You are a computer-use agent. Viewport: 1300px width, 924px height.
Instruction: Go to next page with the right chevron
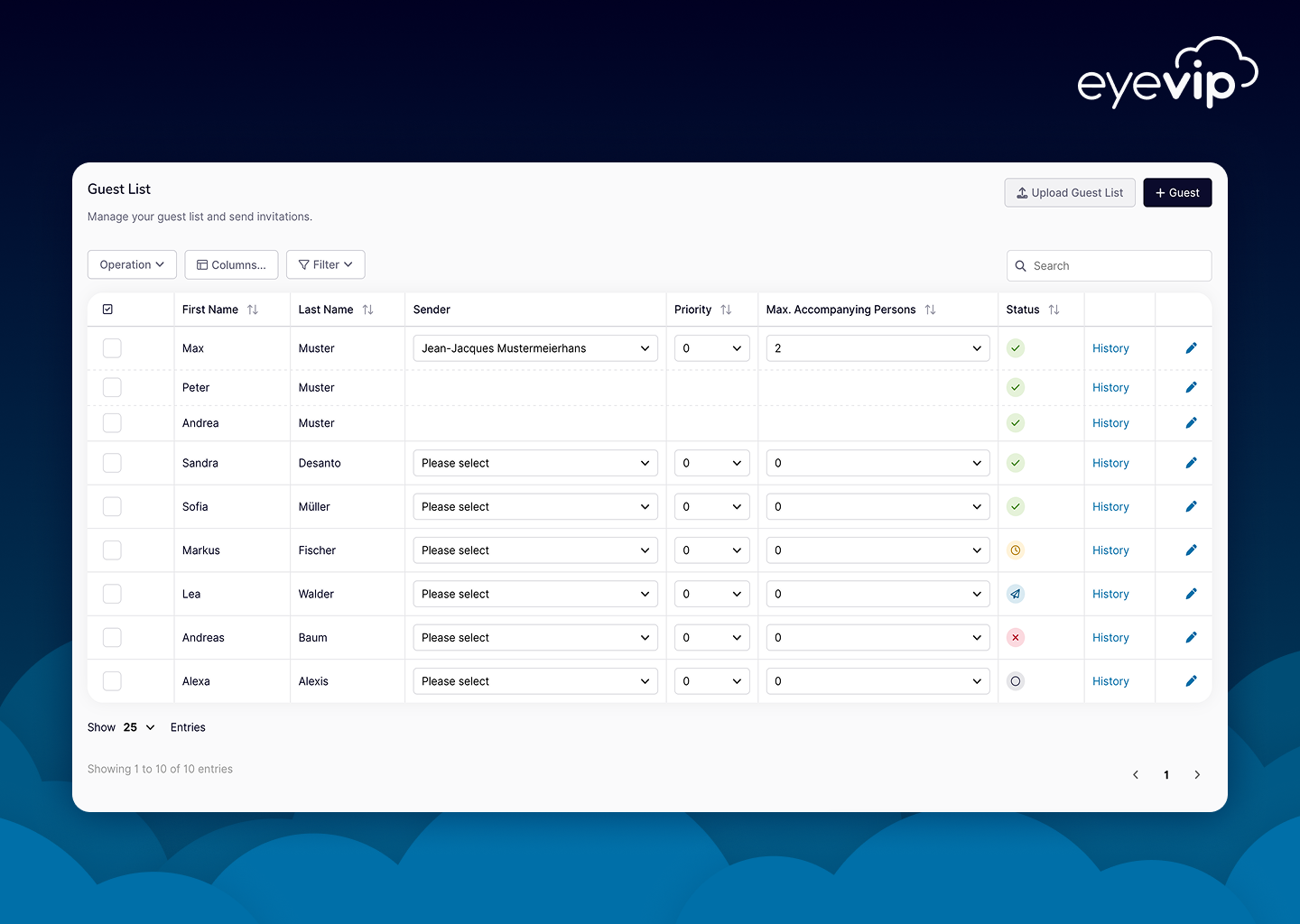click(1197, 775)
